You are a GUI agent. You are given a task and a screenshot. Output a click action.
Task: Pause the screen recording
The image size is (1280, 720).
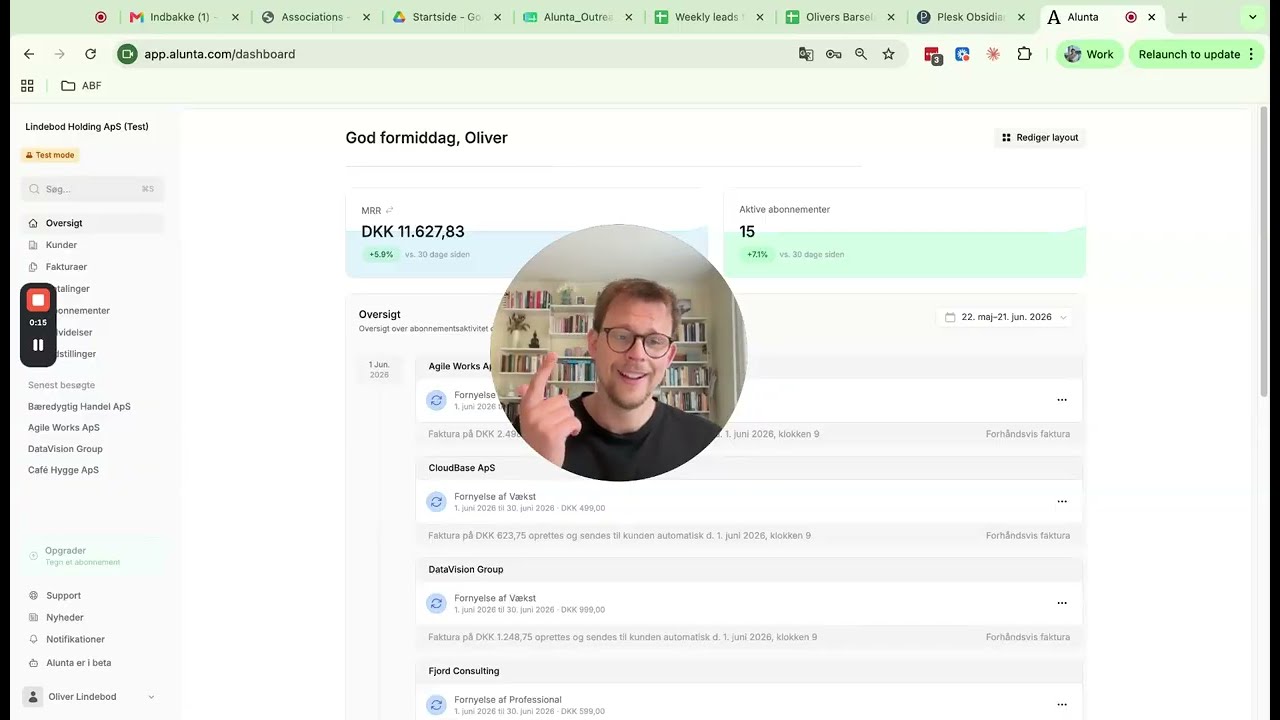coord(38,345)
